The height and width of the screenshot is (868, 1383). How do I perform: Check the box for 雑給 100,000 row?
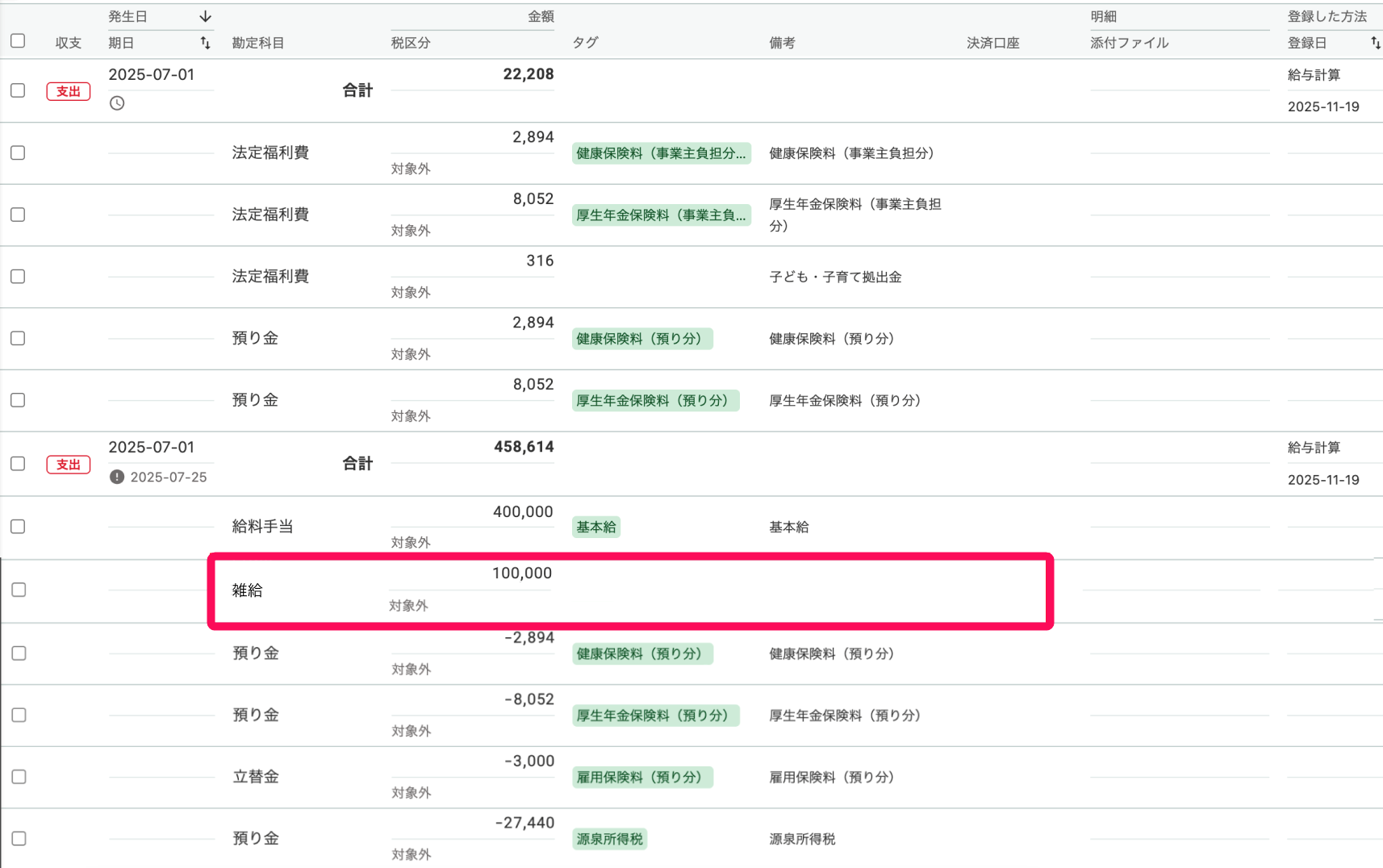19,590
